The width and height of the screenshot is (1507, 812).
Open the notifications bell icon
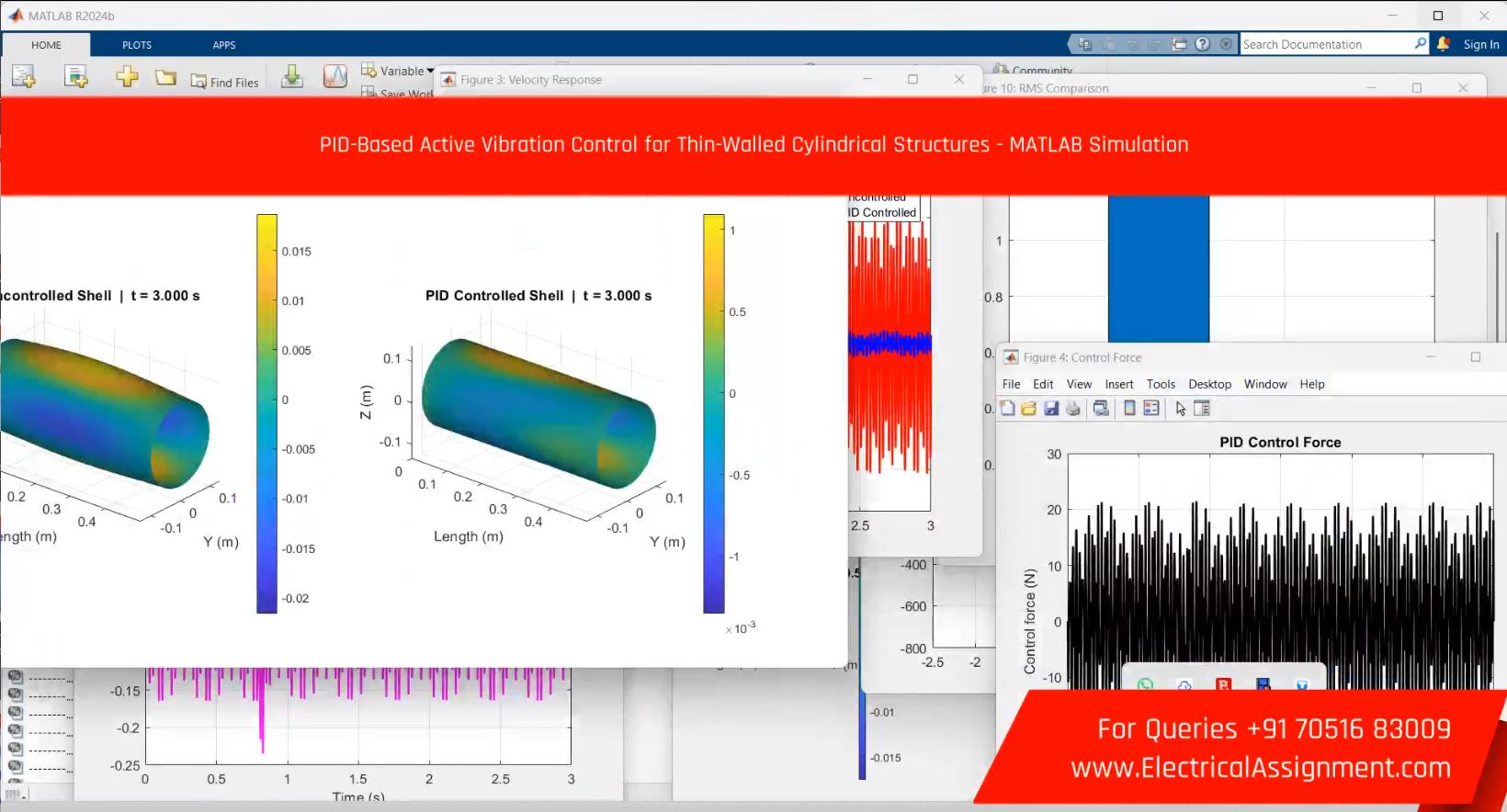[x=1444, y=43]
